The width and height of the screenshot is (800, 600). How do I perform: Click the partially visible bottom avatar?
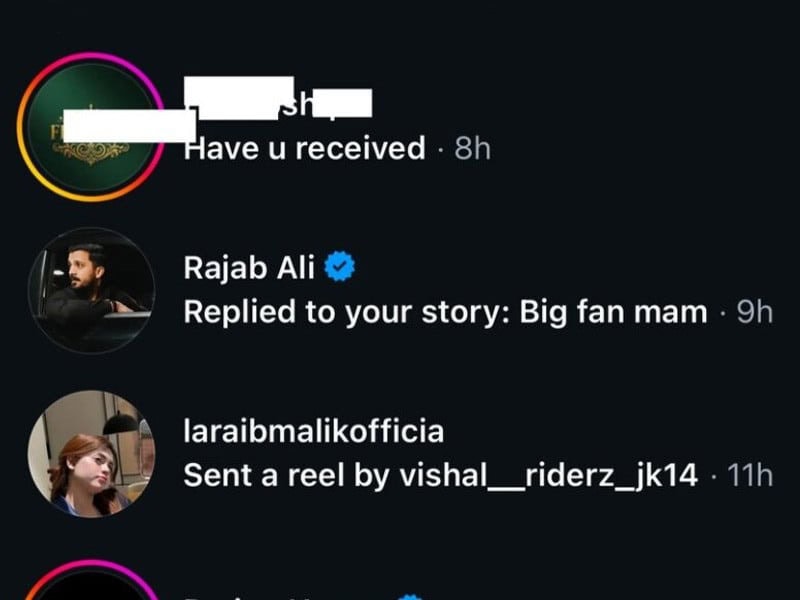pos(95,590)
